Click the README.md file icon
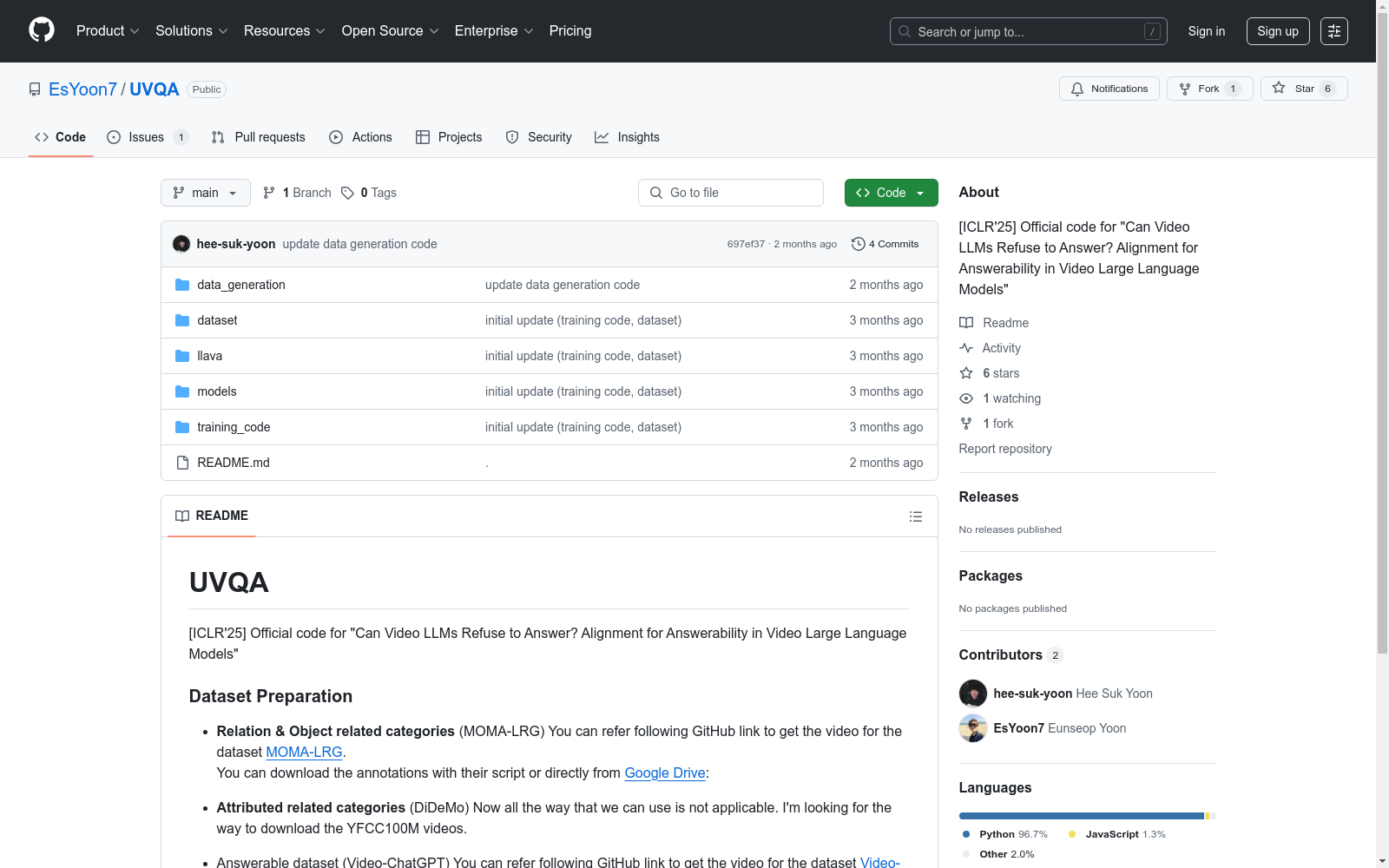The image size is (1389, 868). [182, 463]
